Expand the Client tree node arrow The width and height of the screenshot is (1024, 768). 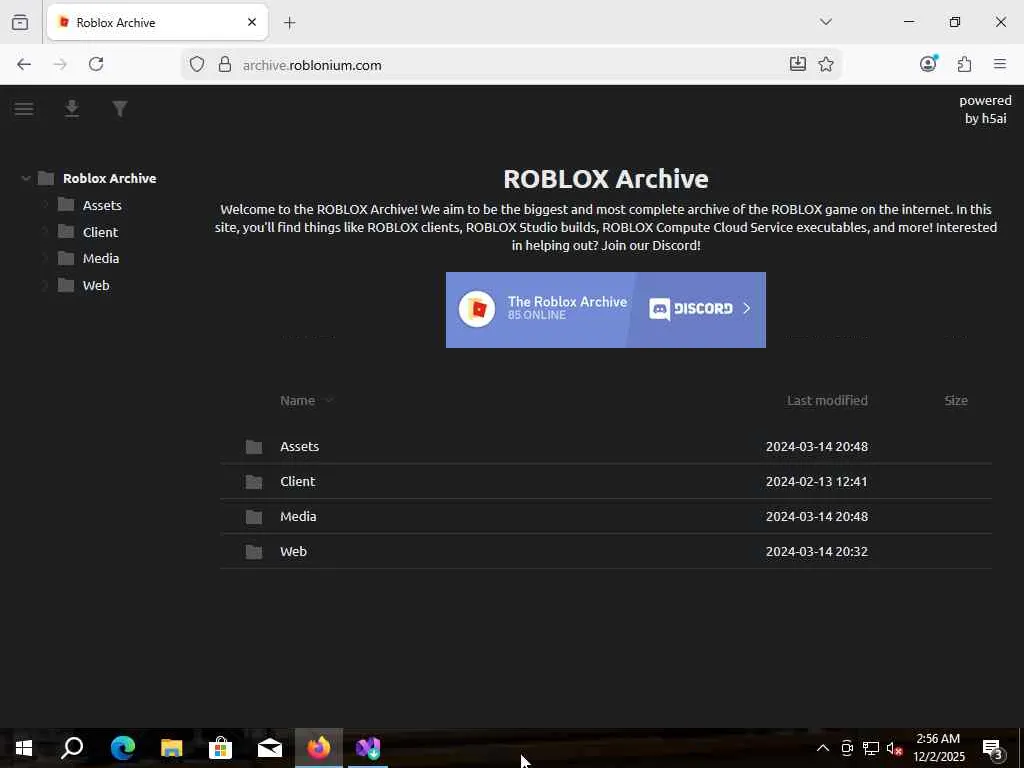[45, 232]
